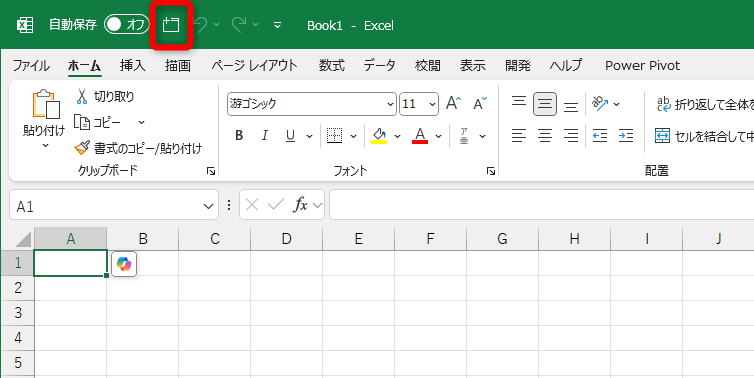The image size is (754, 378).
Task: Click 書式のコピー/貼り付け brush button
Action: pos(138,148)
